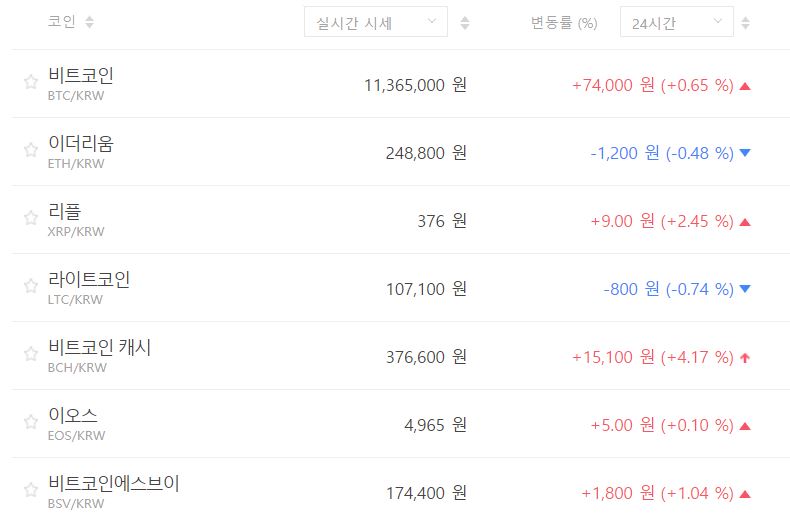Click the star next to 이오스
The image size is (790, 520).
[x=31, y=423]
